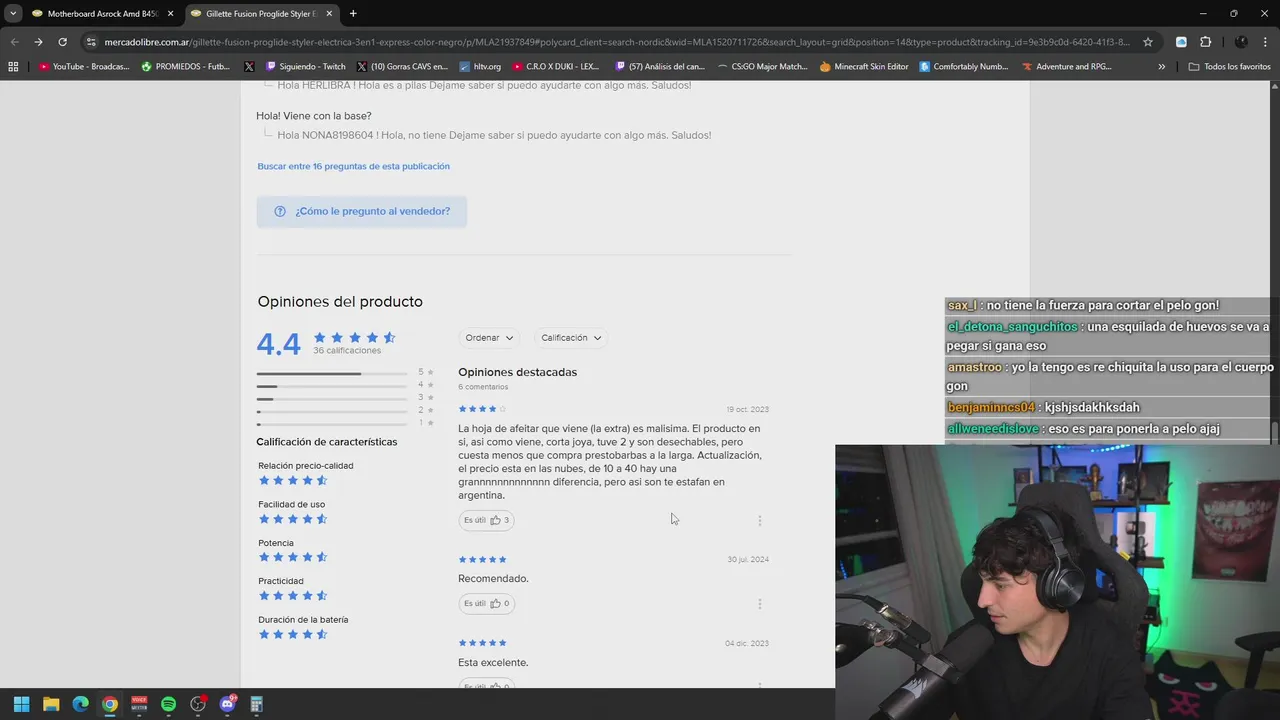This screenshot has width=1280, height=720.
Task: Open Calculator from the taskbar
Action: click(x=257, y=704)
